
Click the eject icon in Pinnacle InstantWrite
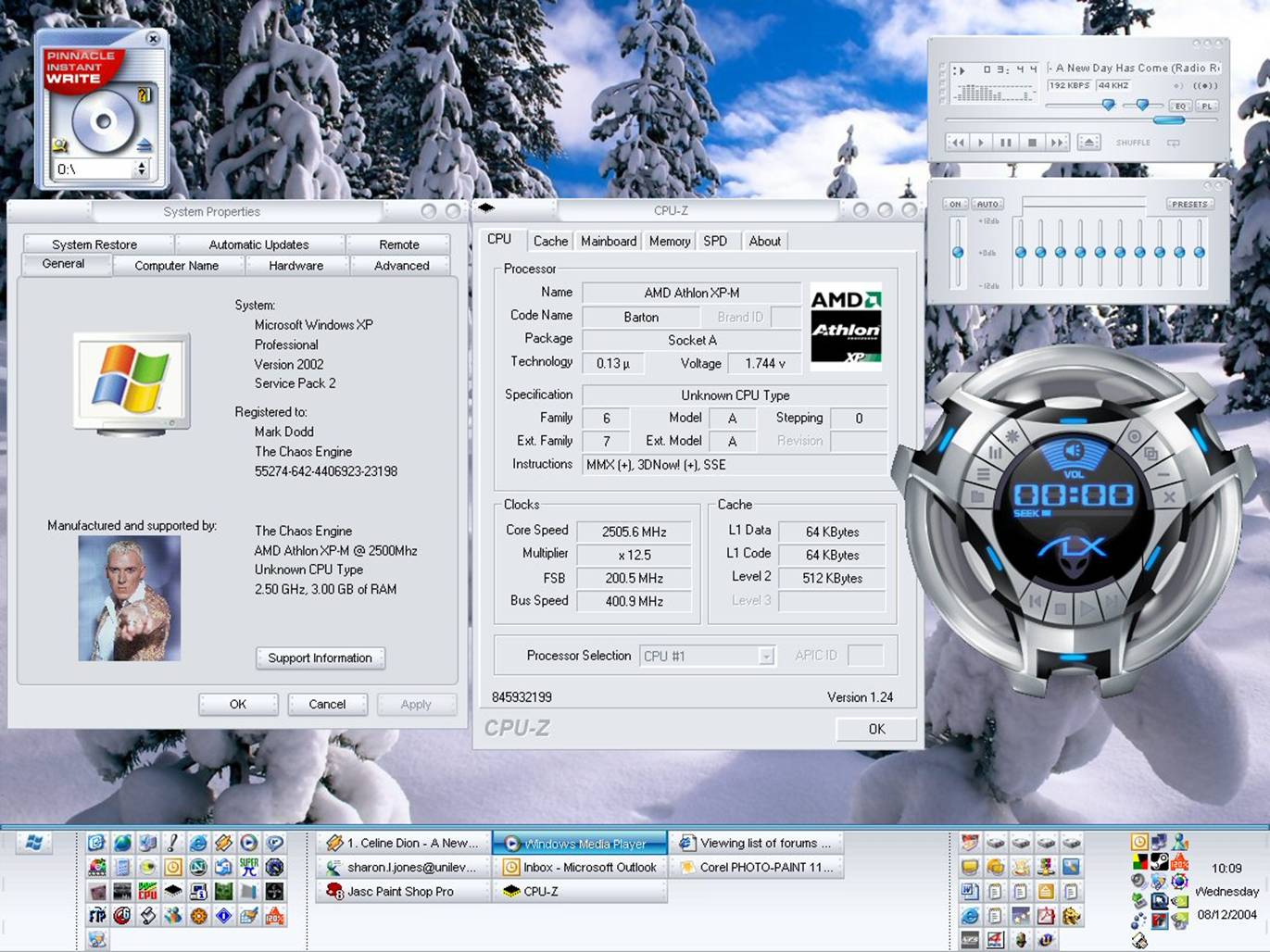(145, 144)
